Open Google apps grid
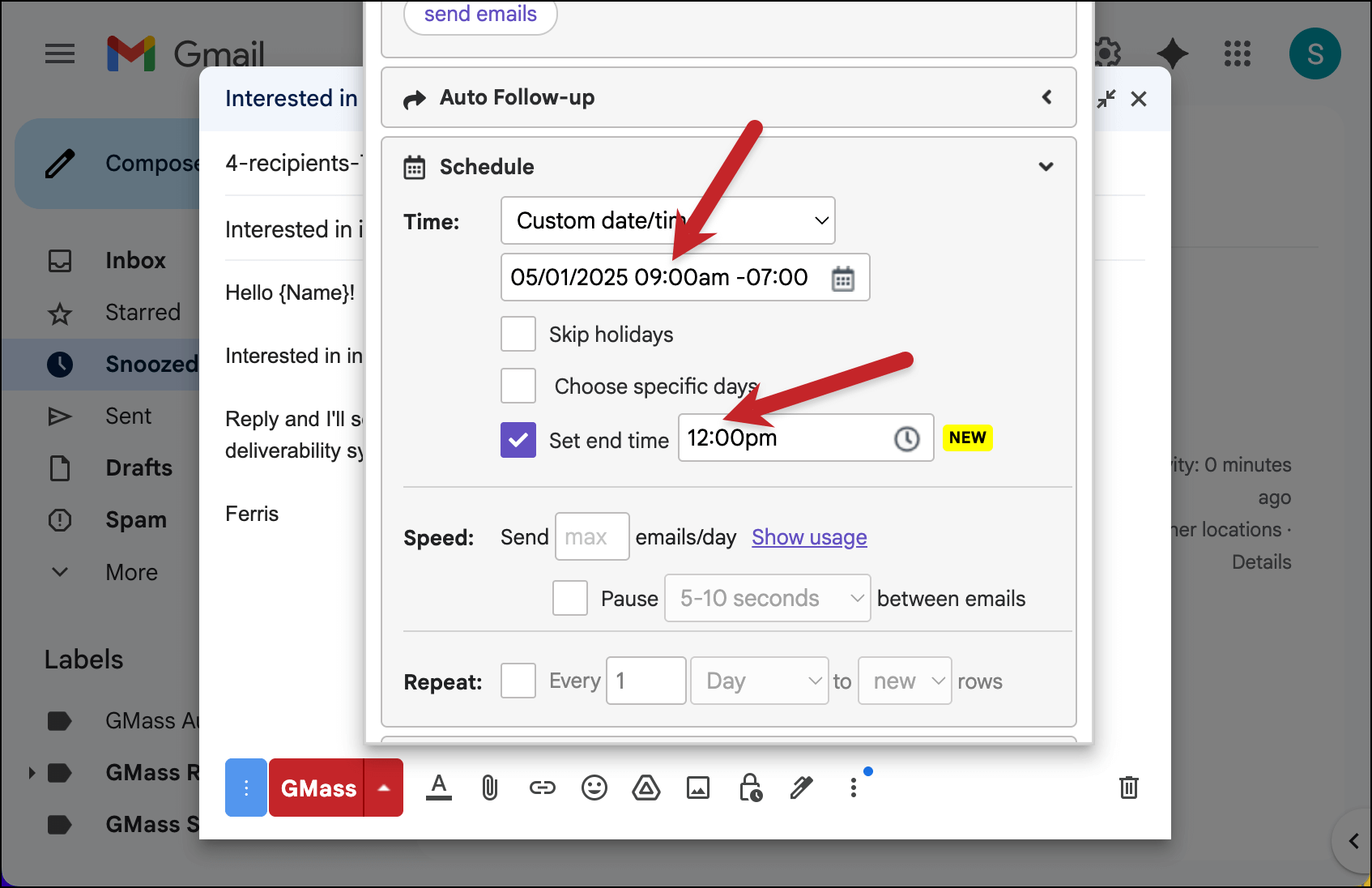Image resolution: width=1372 pixels, height=888 pixels. point(1237,54)
